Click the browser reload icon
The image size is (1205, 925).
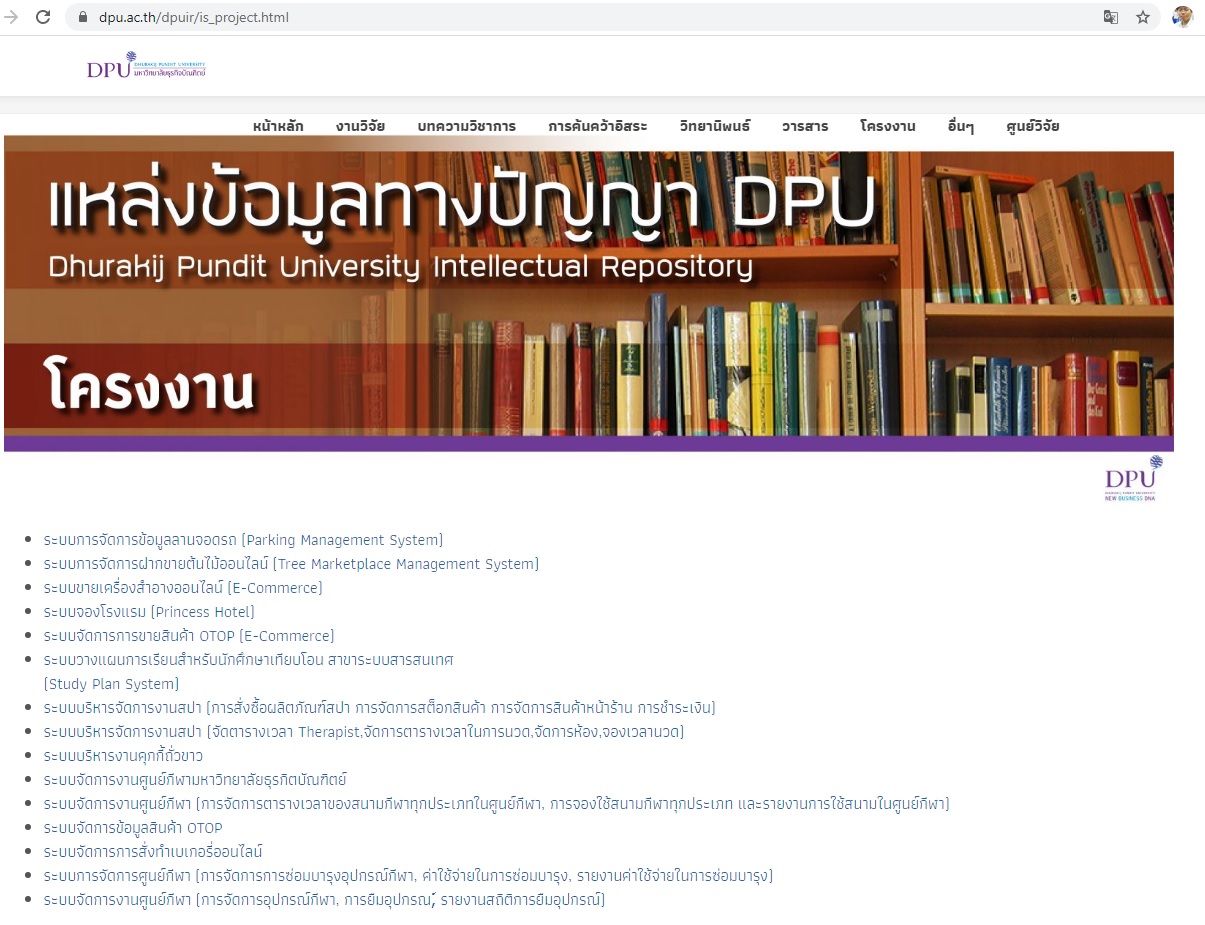coord(43,17)
